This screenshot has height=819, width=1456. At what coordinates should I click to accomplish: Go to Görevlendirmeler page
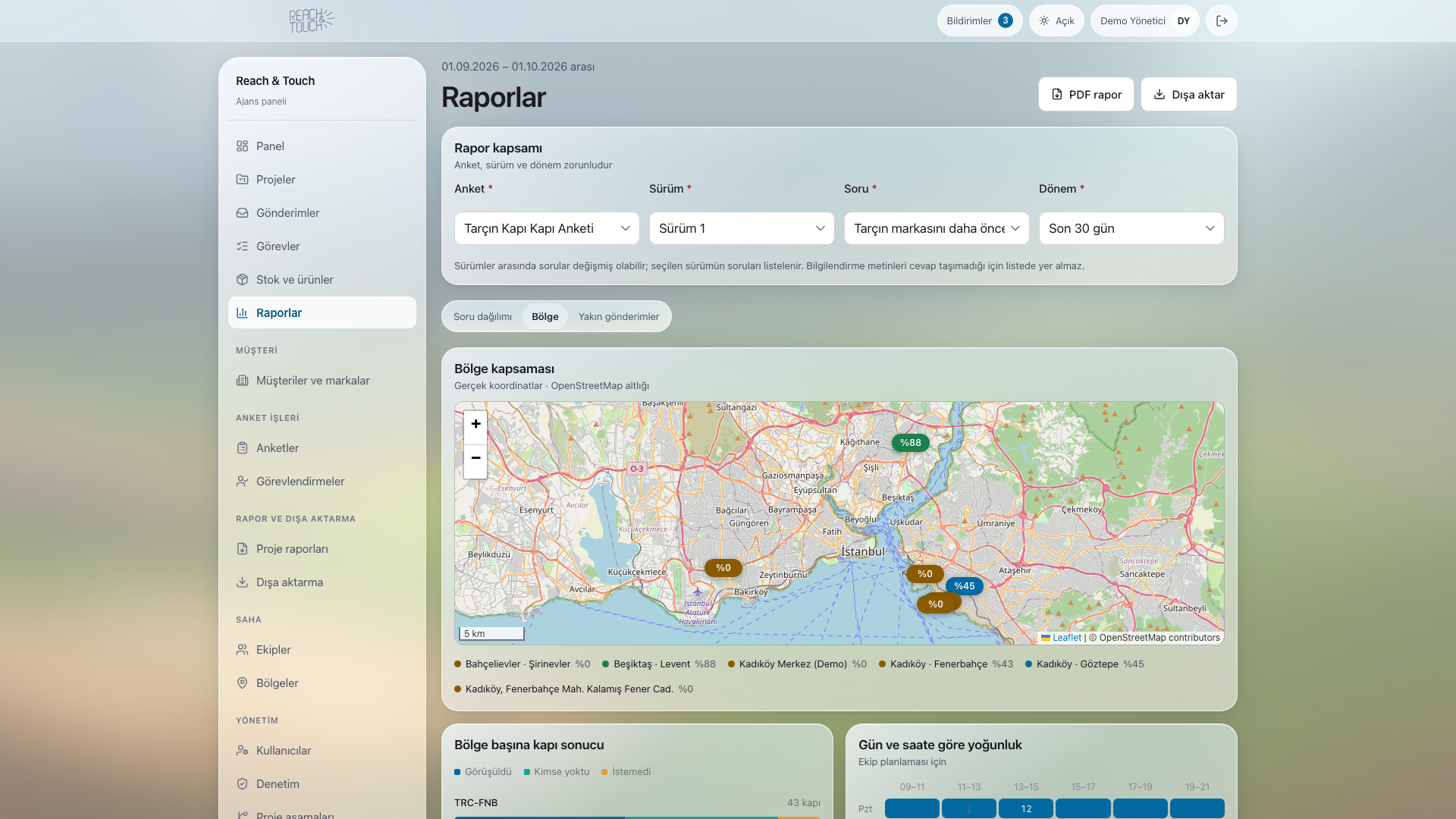click(322, 481)
